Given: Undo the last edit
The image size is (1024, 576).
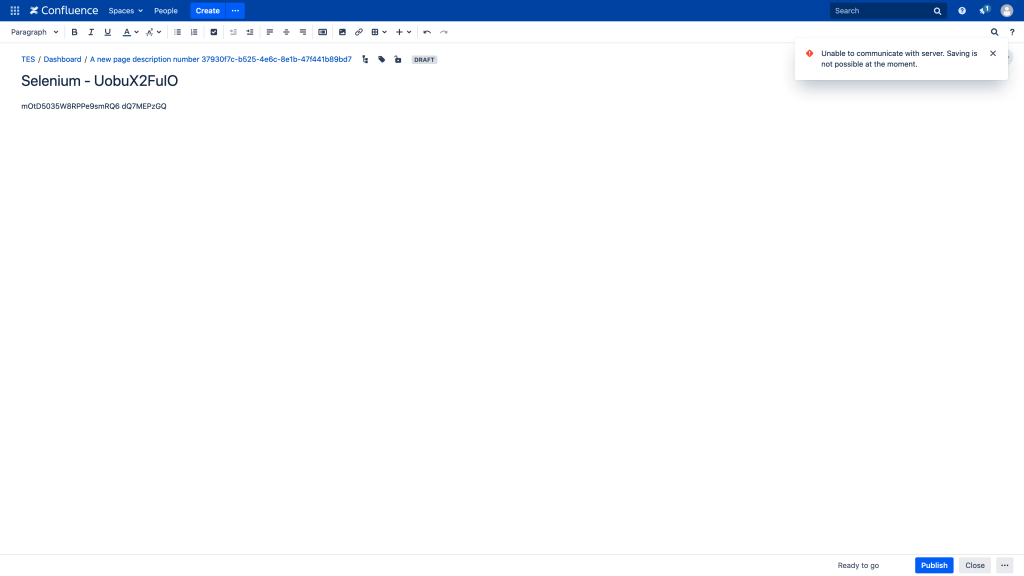Looking at the screenshot, I should [x=427, y=32].
